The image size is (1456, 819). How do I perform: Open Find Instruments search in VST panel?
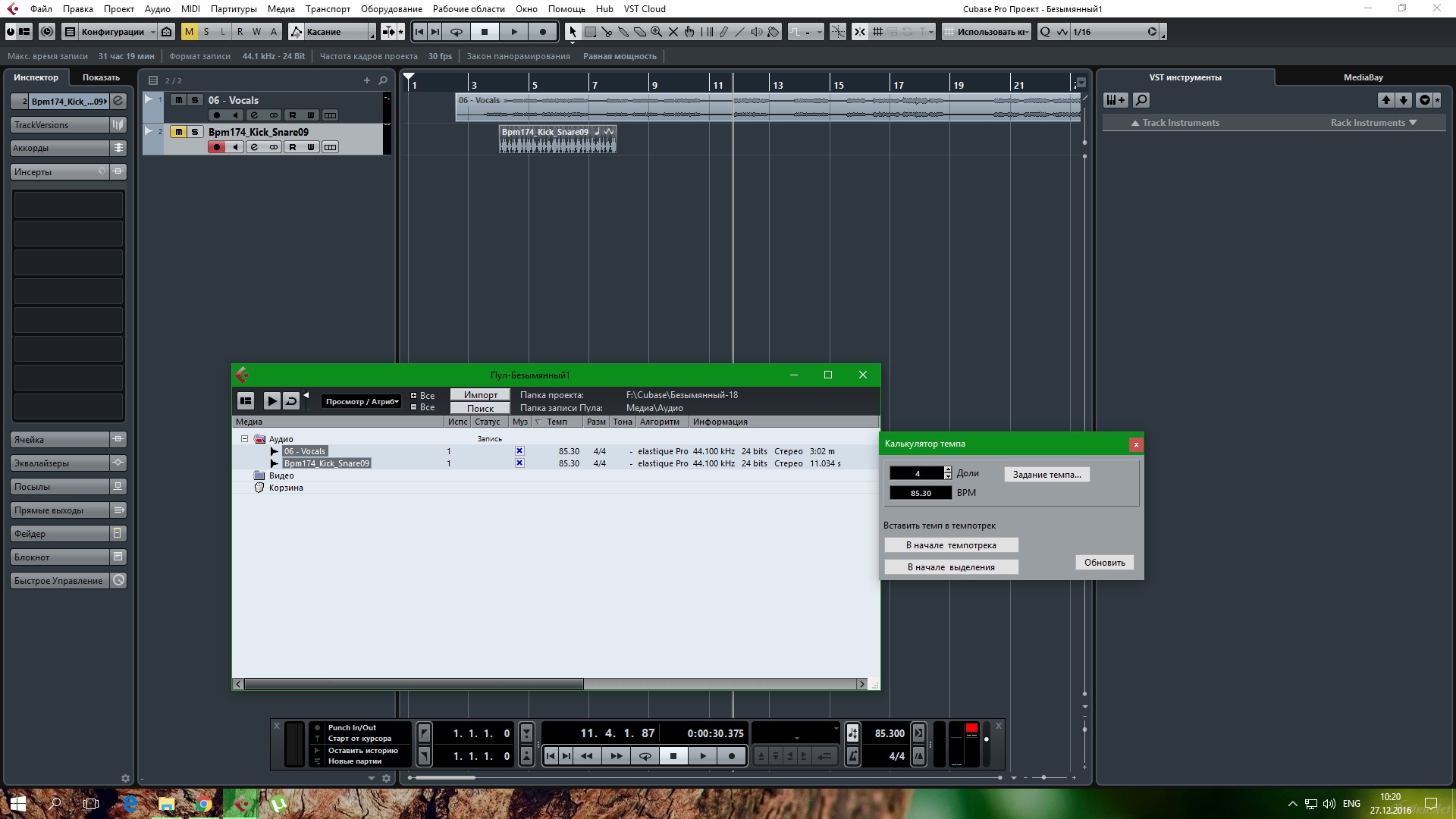[1141, 100]
